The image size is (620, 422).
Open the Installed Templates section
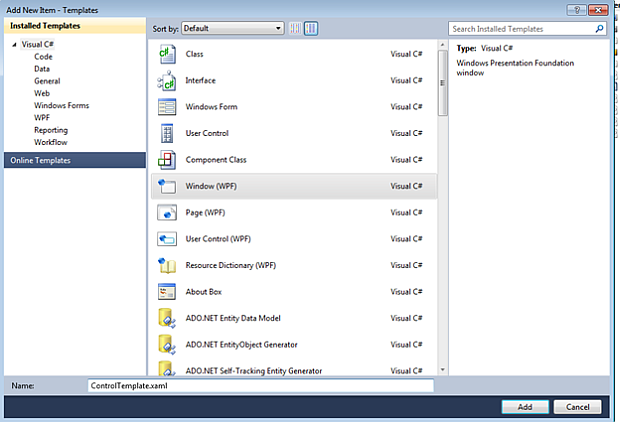click(x=75, y=26)
